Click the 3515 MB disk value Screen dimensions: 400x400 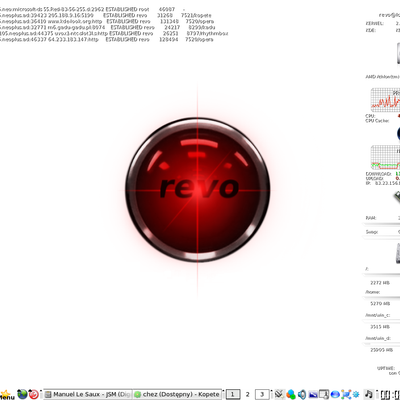click(x=380, y=327)
